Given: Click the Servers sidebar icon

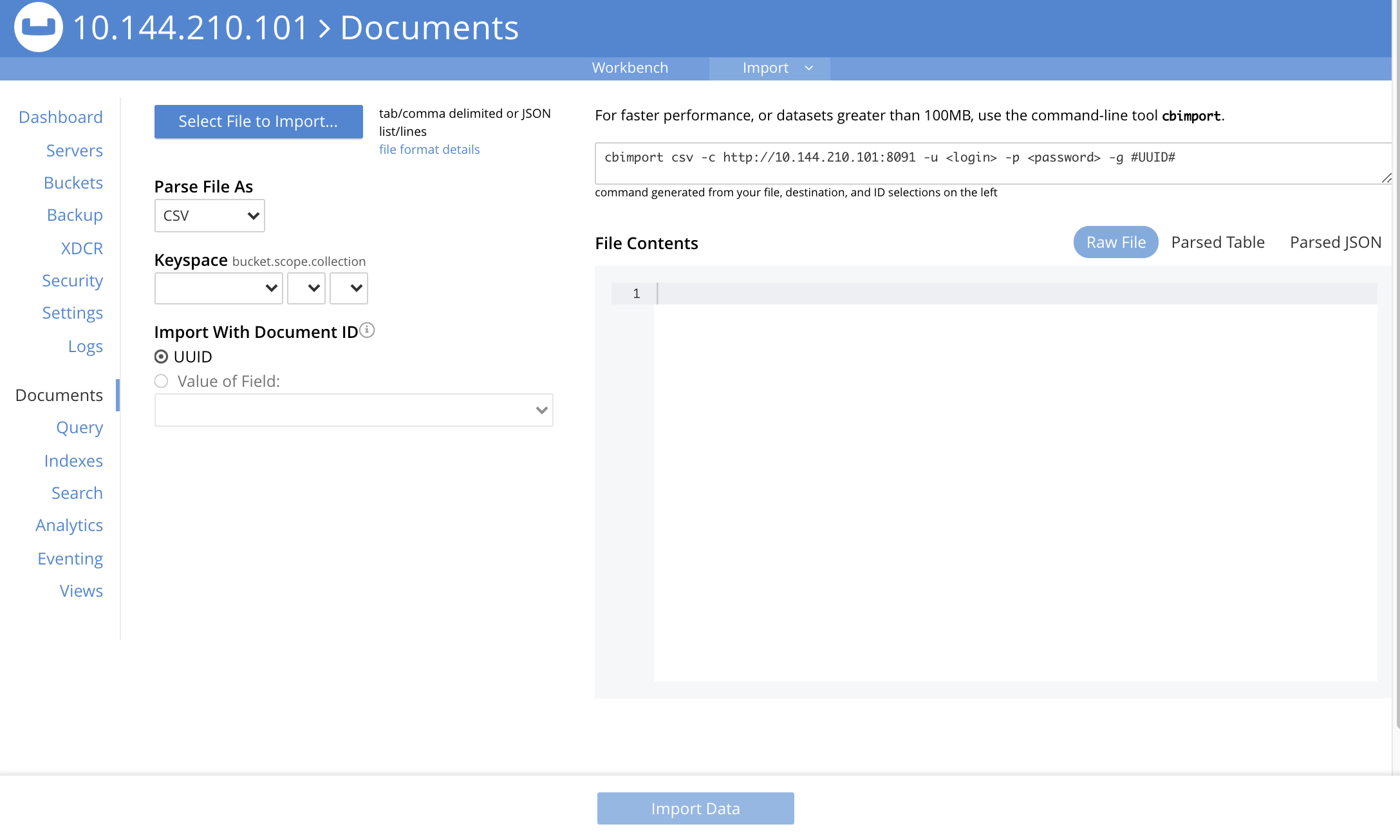Looking at the screenshot, I should coord(74,149).
